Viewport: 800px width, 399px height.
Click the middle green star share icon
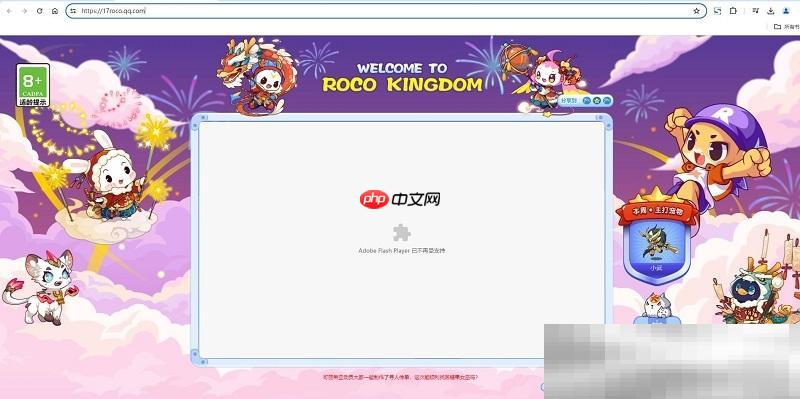[x=596, y=101]
